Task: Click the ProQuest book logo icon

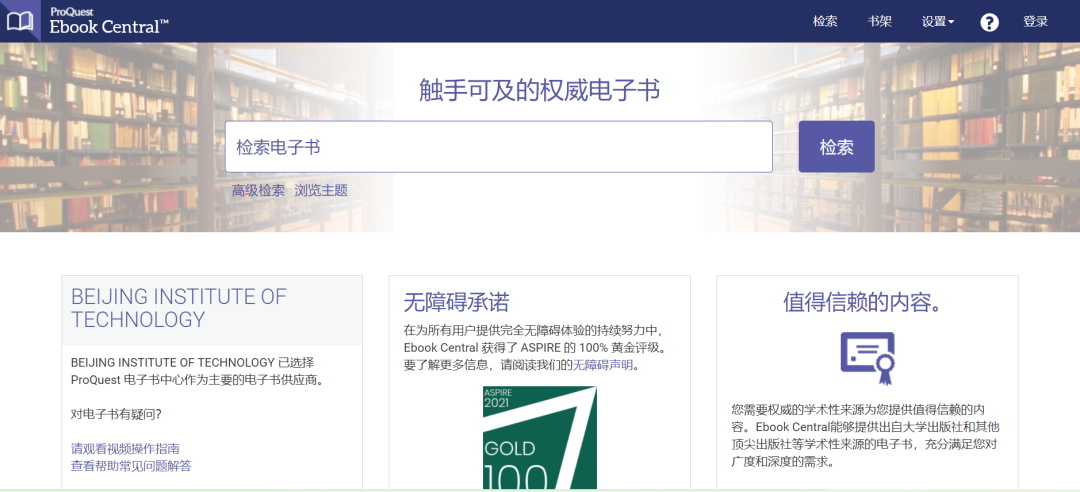Action: pyautogui.click(x=19, y=21)
